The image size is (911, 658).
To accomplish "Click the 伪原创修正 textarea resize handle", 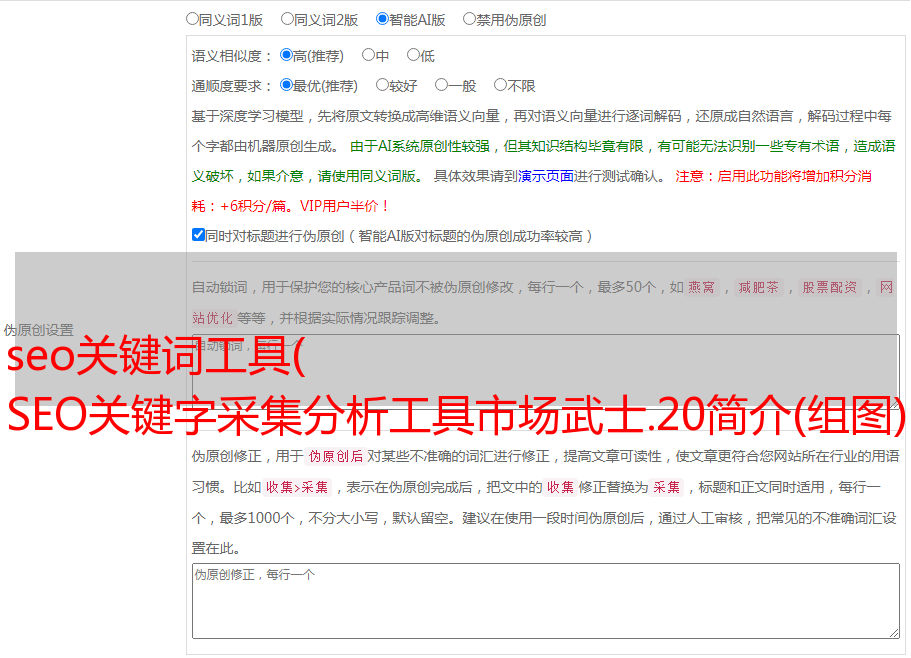I will pos(894,633).
